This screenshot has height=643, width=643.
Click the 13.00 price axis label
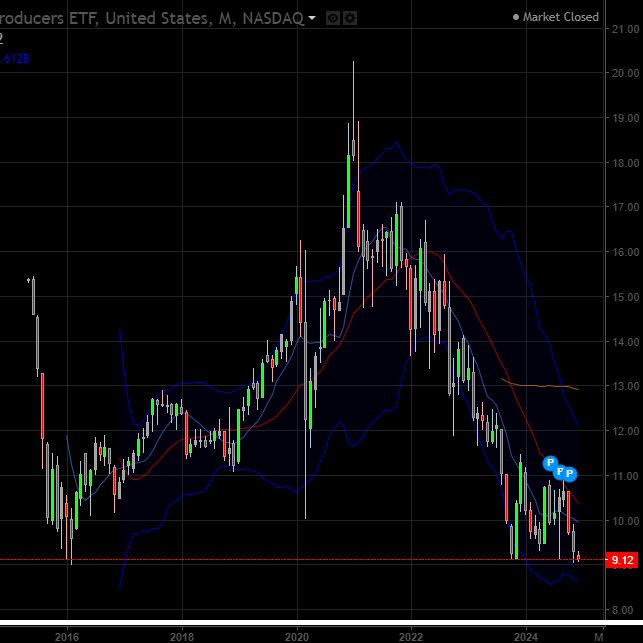pos(625,386)
